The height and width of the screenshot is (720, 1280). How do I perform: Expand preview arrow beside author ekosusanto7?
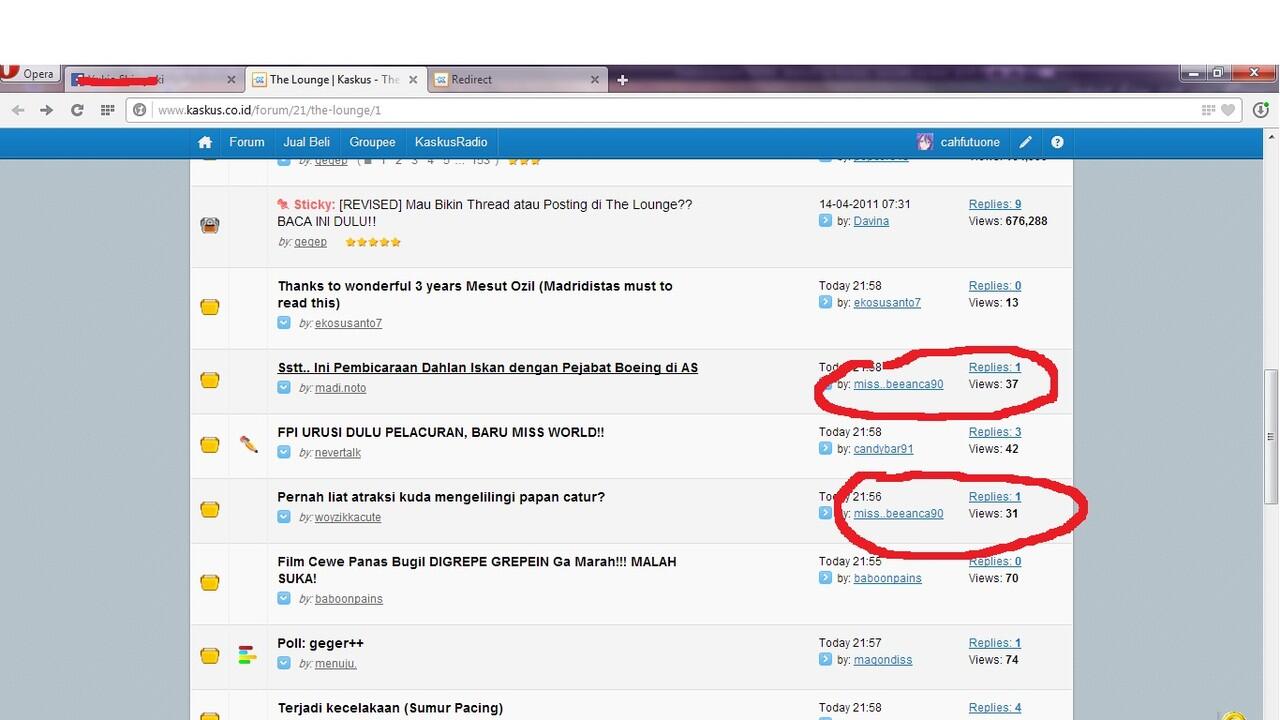pos(284,322)
